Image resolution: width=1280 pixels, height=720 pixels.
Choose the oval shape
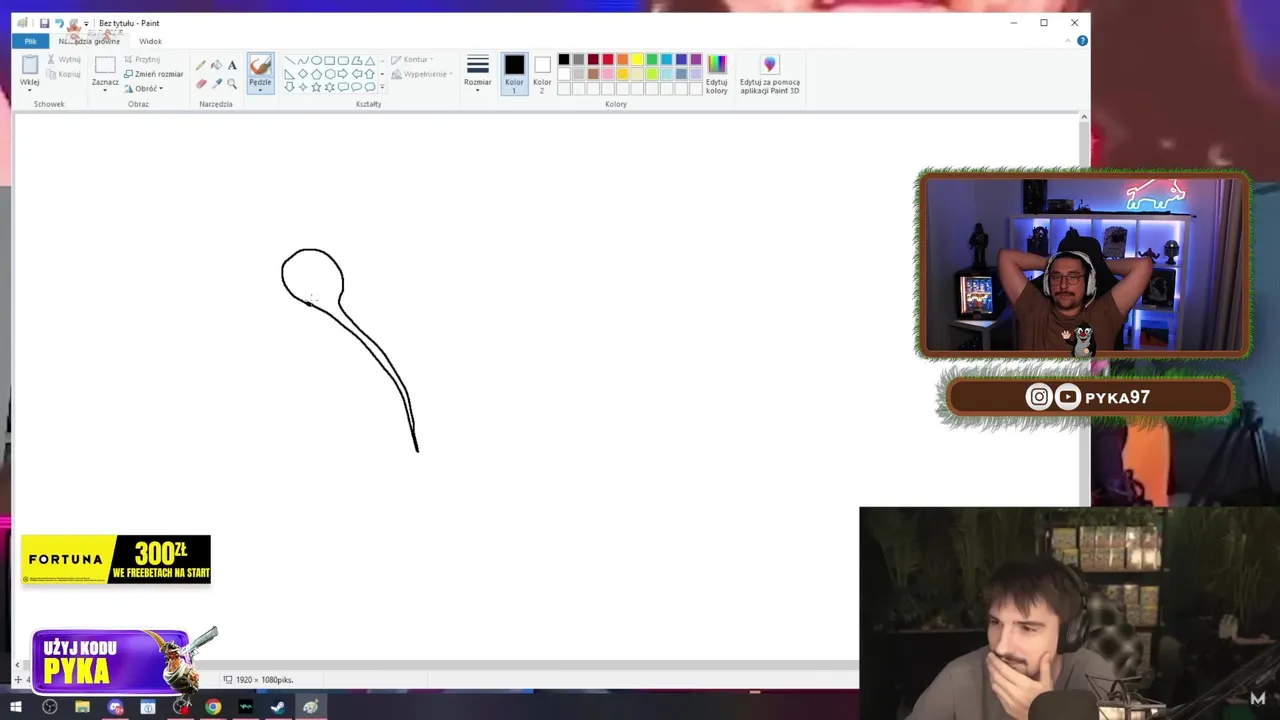pos(316,60)
